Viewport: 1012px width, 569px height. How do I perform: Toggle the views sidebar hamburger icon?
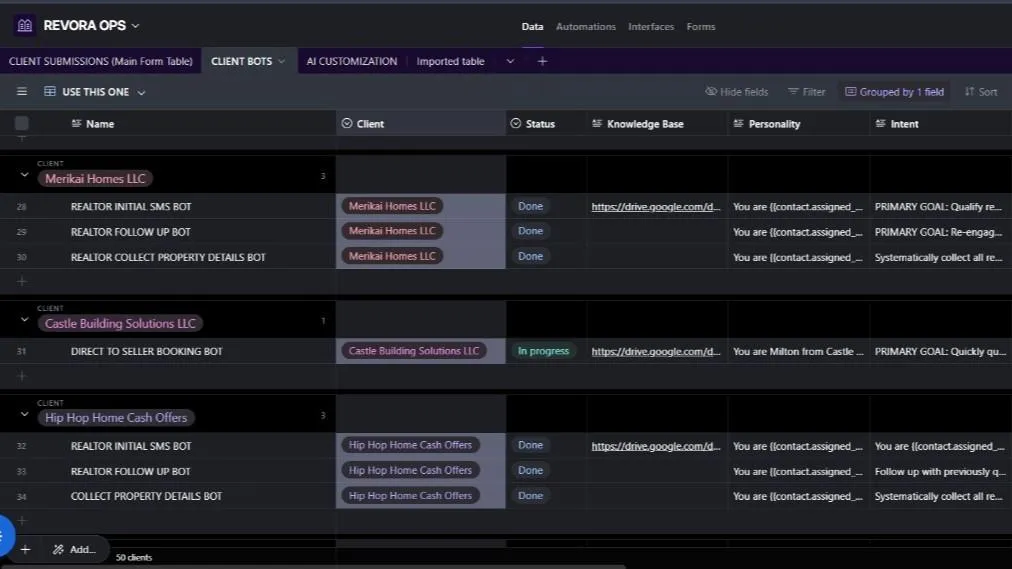coord(22,92)
